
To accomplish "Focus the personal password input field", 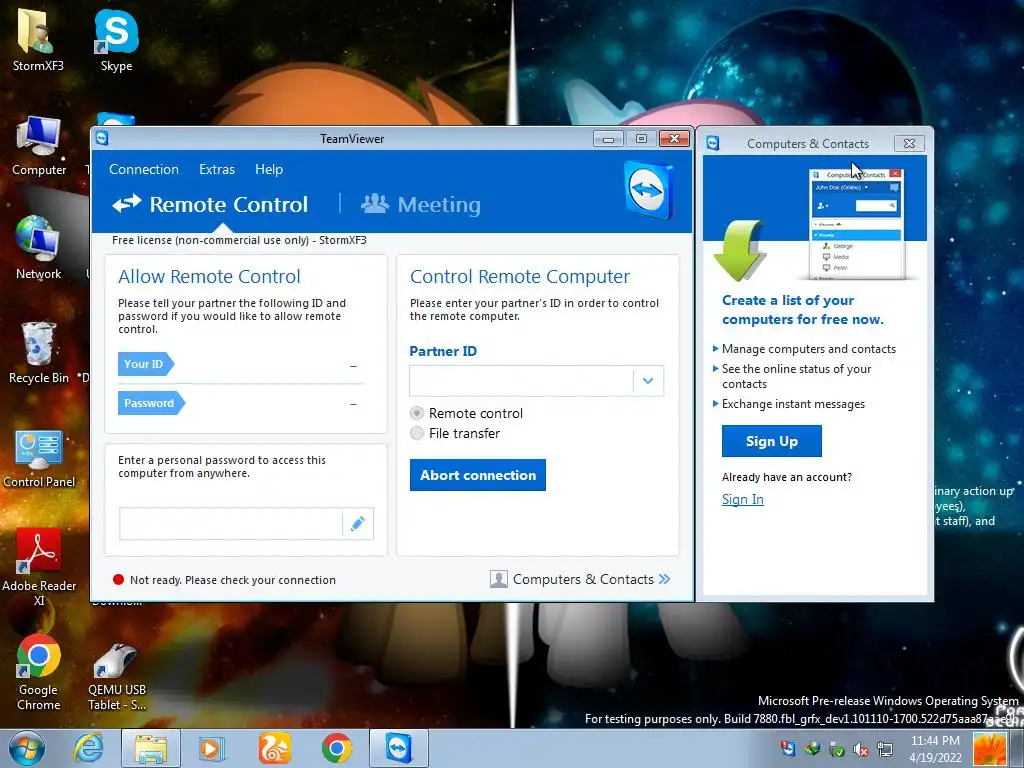I will point(231,524).
